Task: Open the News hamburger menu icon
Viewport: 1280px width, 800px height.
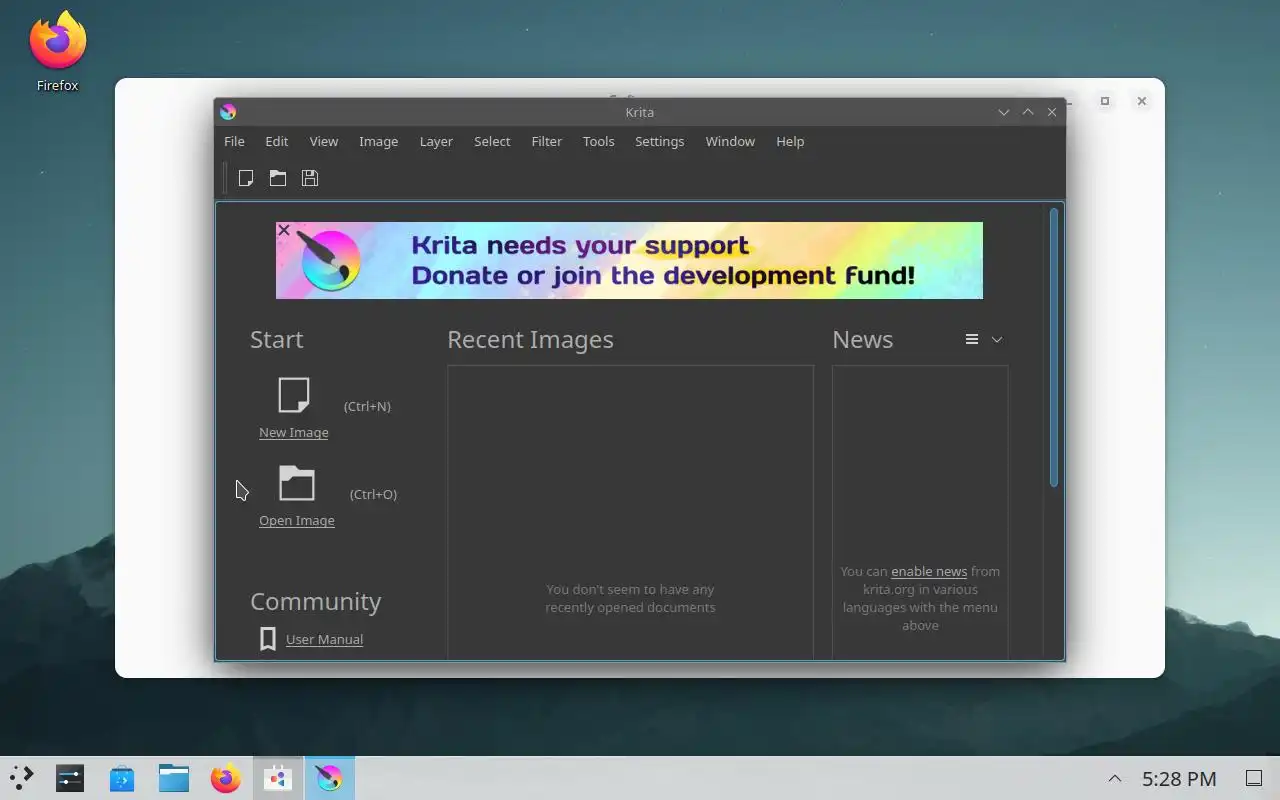Action: click(972, 339)
